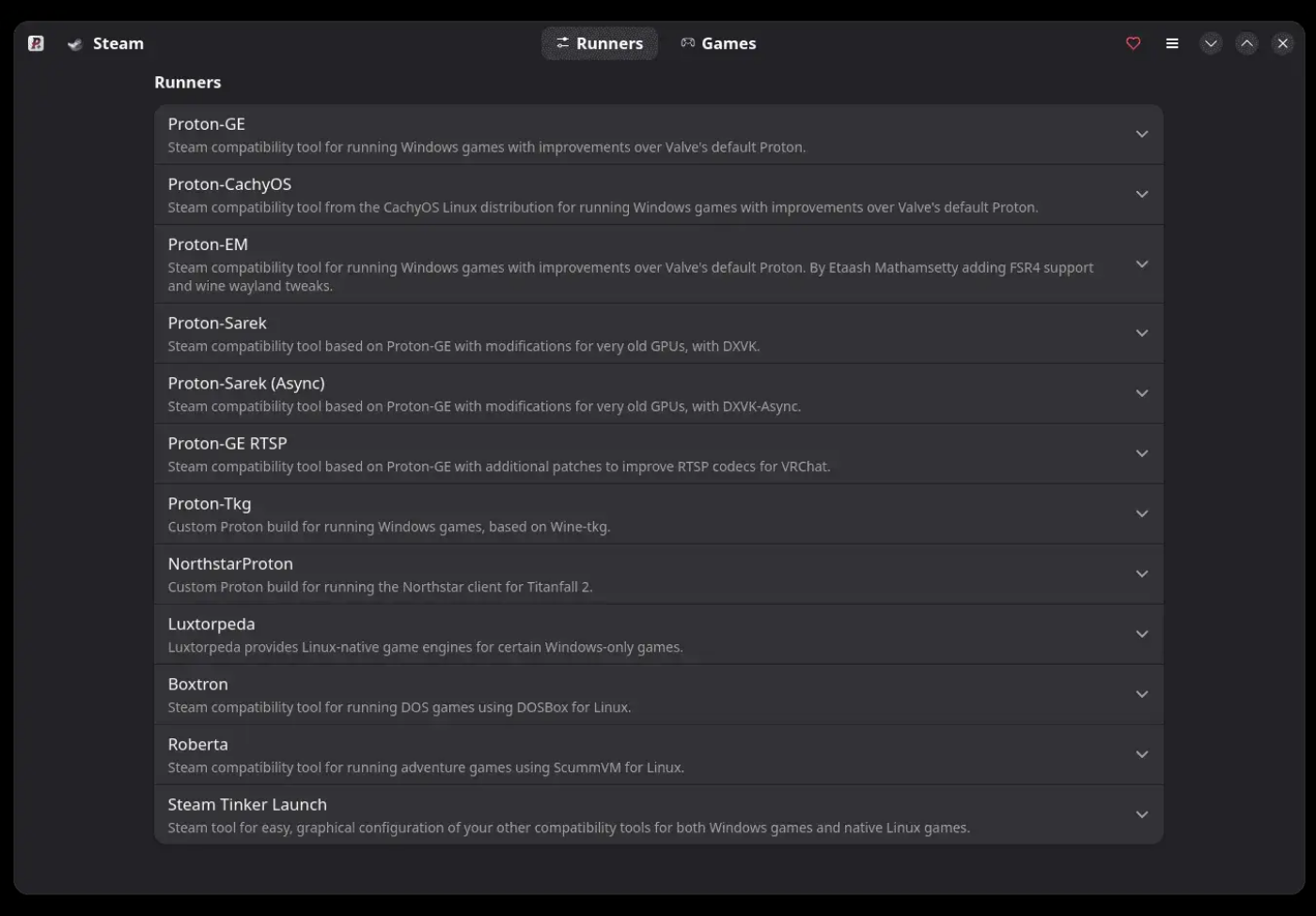Select the Boxtron title text
The width and height of the screenshot is (1316, 916).
tap(197, 685)
